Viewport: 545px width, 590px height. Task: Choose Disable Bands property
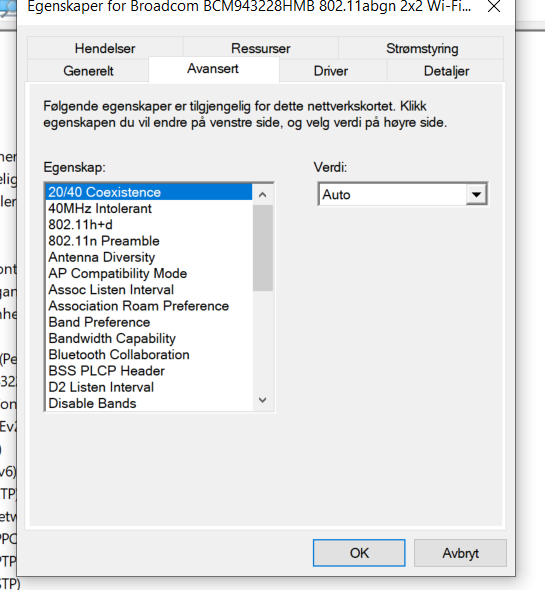tap(149, 403)
